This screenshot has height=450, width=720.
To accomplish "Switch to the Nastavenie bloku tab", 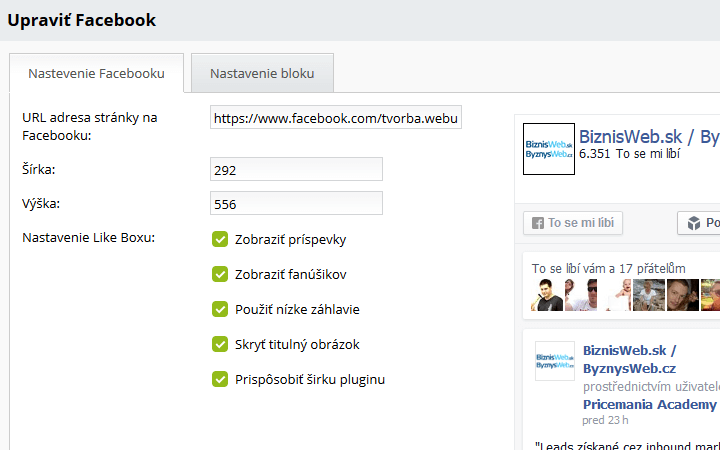I will click(x=262, y=73).
